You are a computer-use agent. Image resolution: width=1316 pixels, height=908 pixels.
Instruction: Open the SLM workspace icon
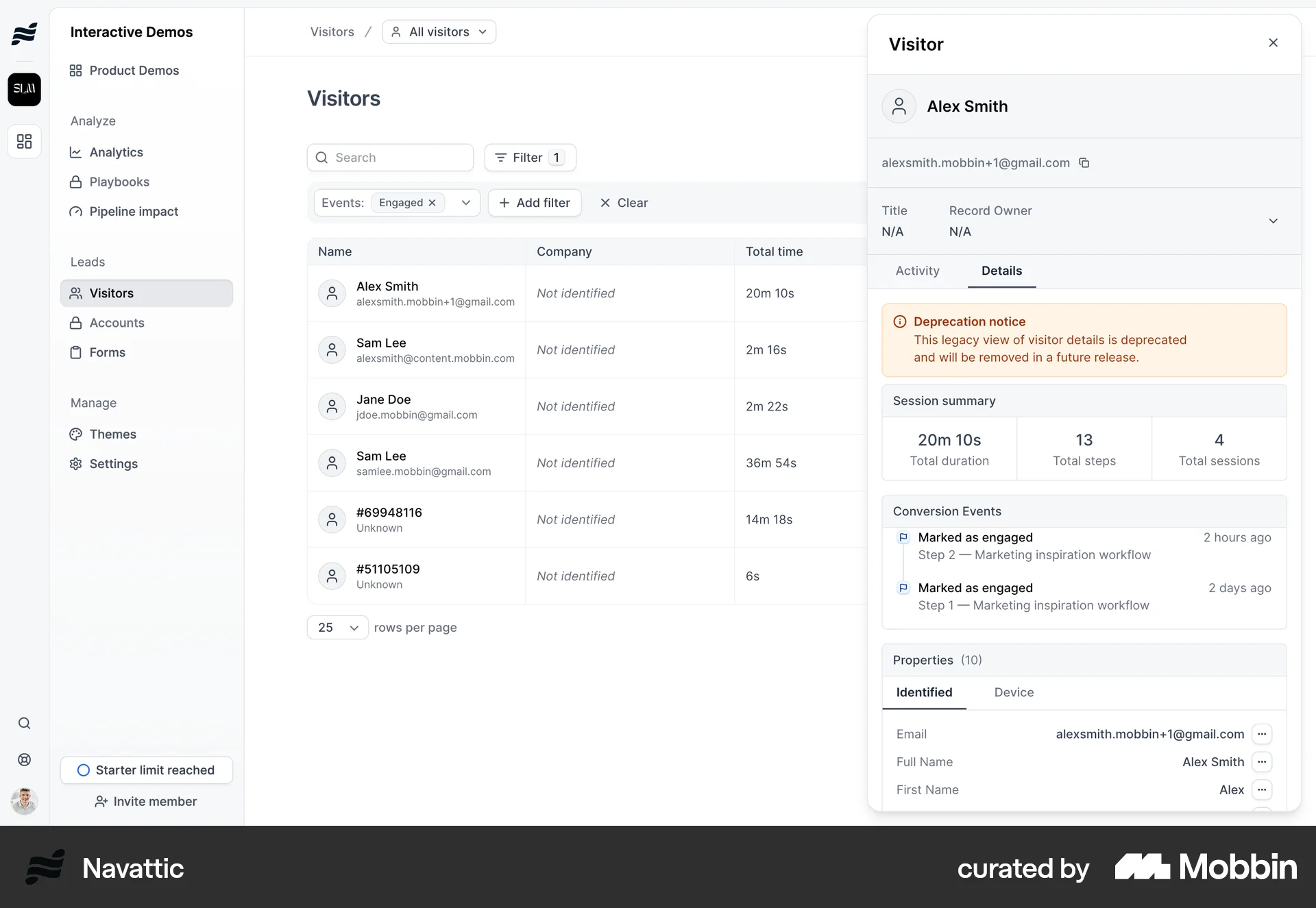(24, 89)
